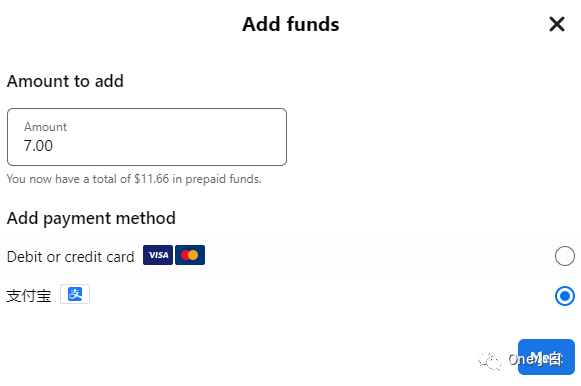
Task: Click the Visa card logo
Action: 158,255
